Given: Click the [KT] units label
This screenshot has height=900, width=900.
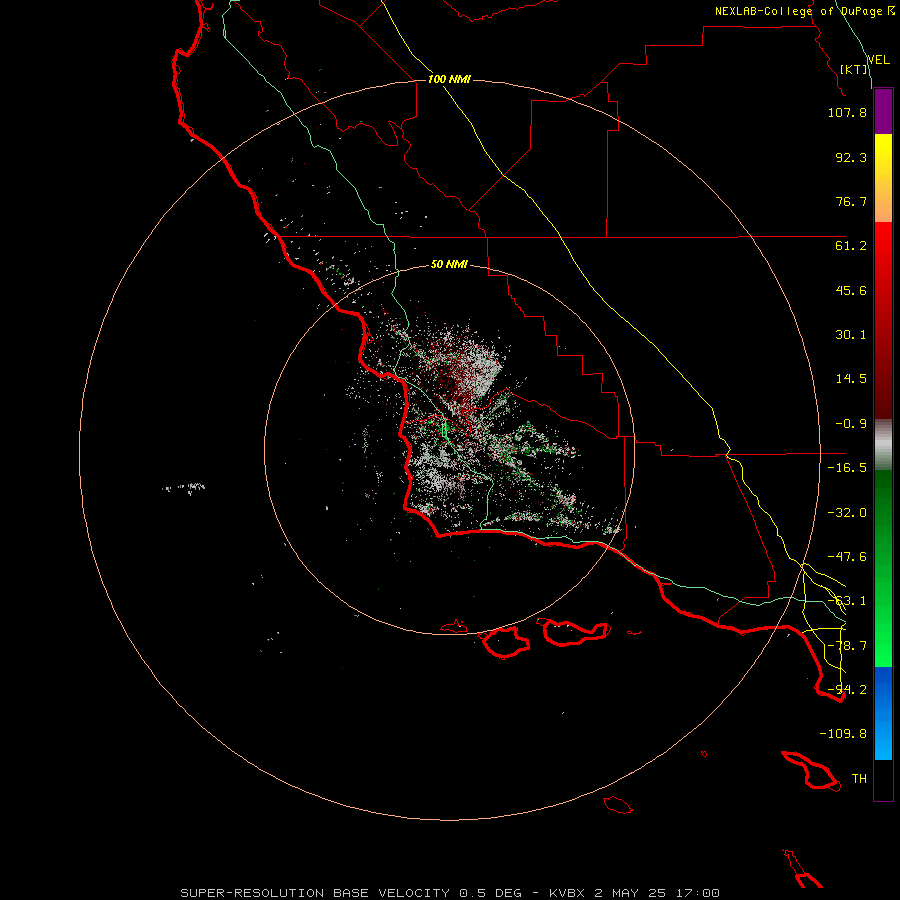Looking at the screenshot, I should (x=854, y=69).
